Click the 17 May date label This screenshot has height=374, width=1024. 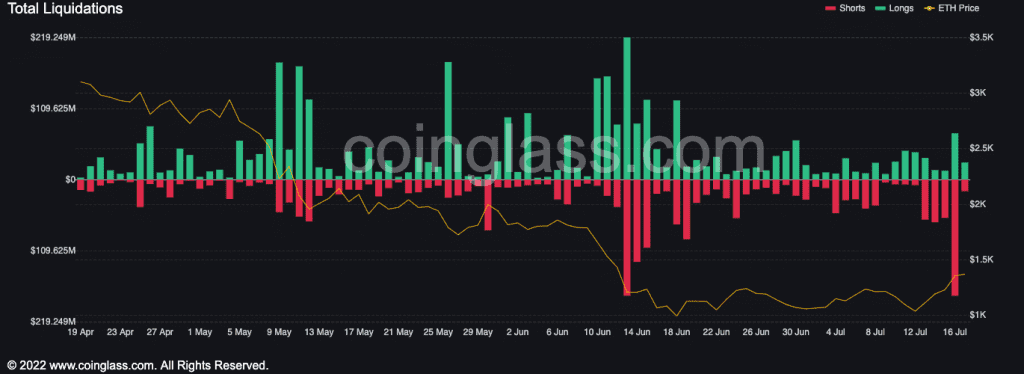tap(359, 332)
